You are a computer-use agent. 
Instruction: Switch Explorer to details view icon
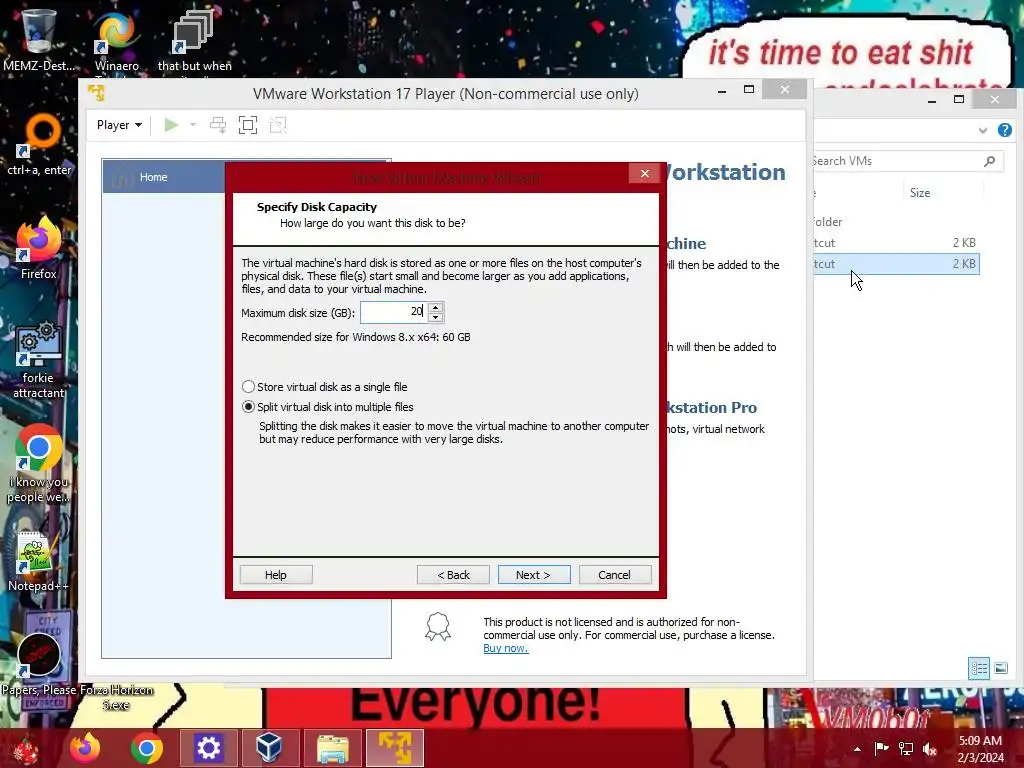(979, 668)
